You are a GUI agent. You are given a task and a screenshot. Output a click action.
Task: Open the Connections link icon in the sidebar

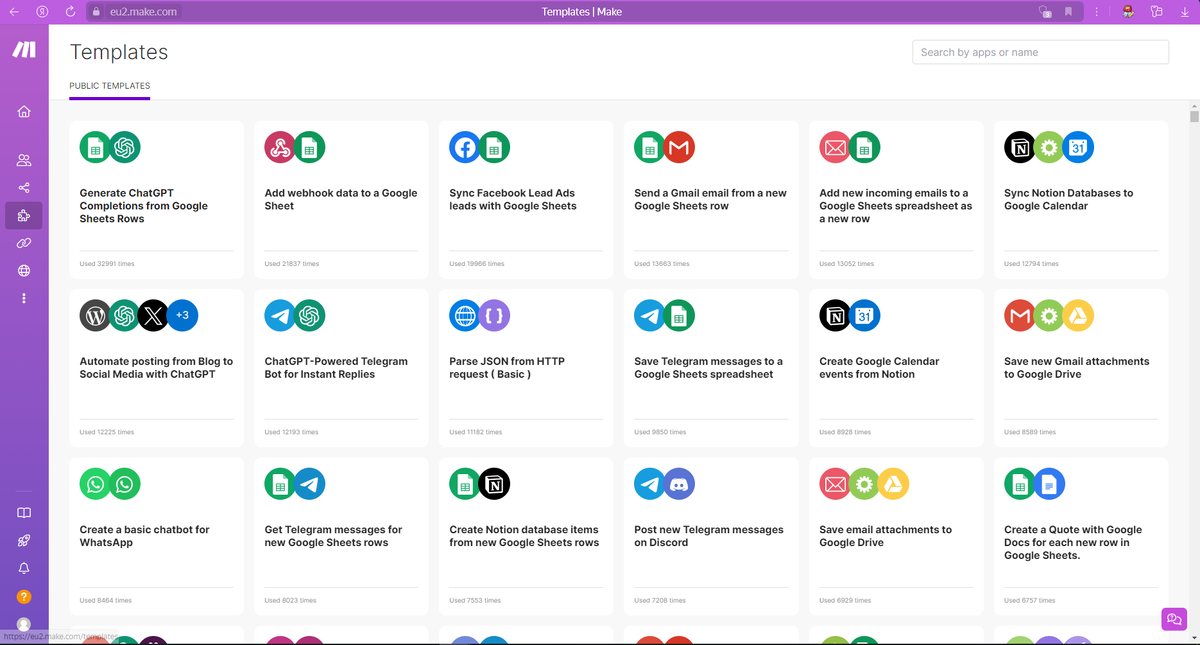click(x=24, y=243)
